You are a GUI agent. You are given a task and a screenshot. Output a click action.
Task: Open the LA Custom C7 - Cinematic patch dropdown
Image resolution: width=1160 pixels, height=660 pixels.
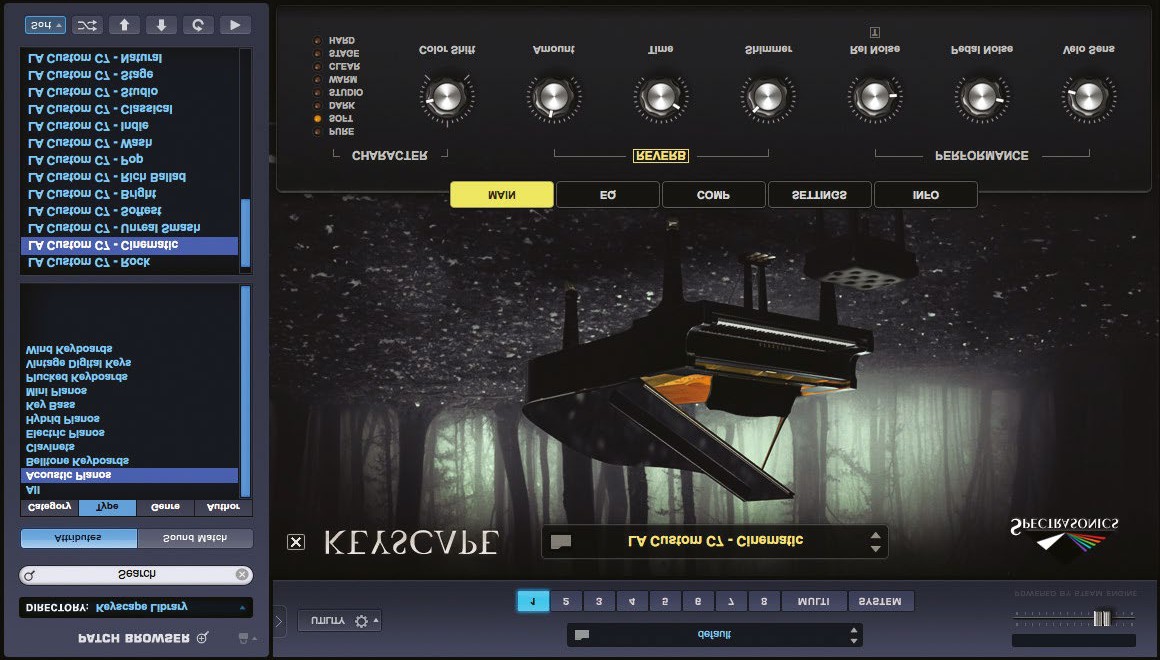(x=715, y=542)
